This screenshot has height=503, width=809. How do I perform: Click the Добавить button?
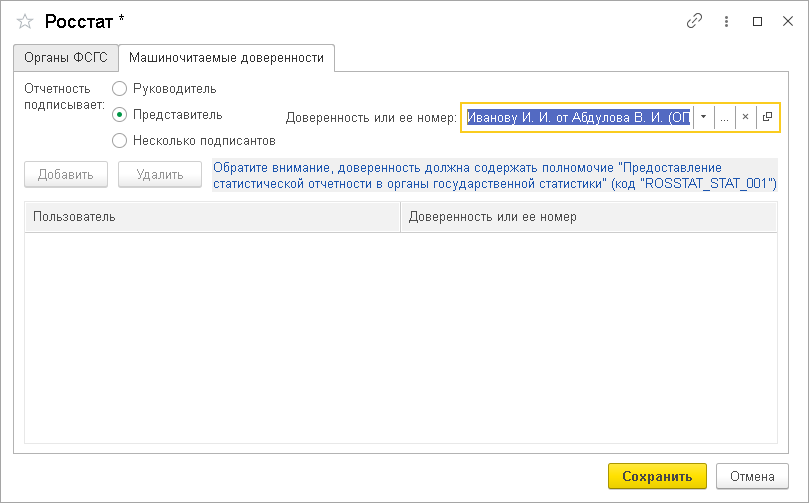pyautogui.click(x=66, y=175)
